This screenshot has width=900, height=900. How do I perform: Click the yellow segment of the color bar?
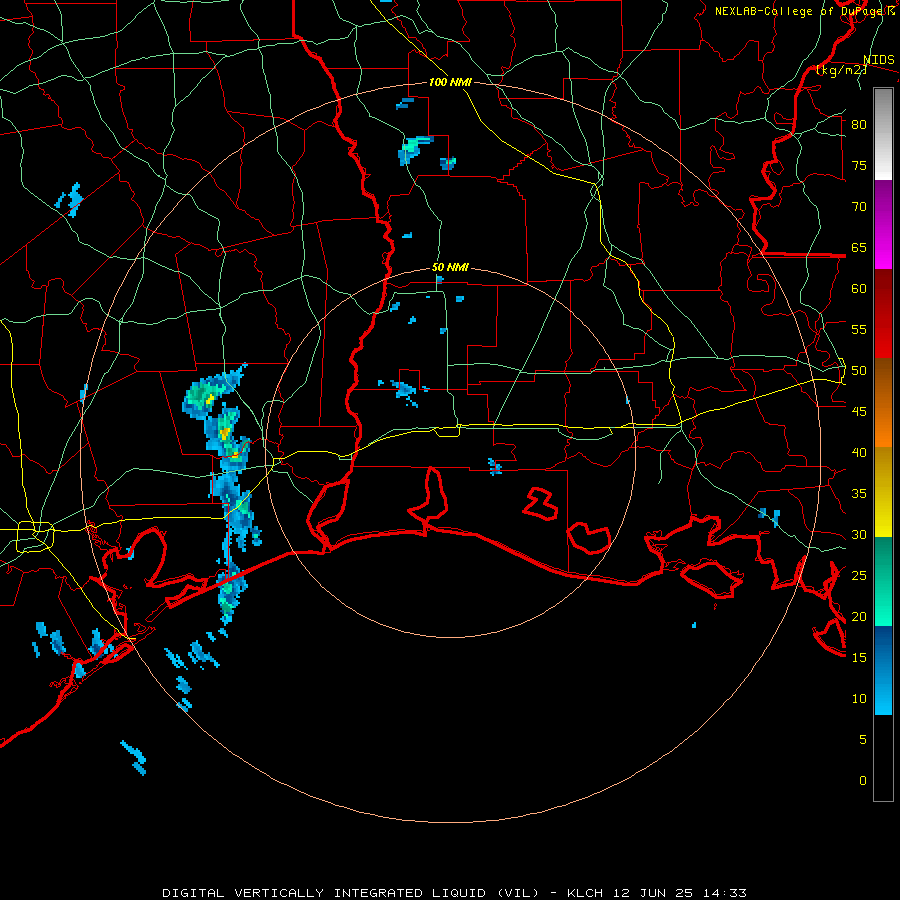[883, 492]
